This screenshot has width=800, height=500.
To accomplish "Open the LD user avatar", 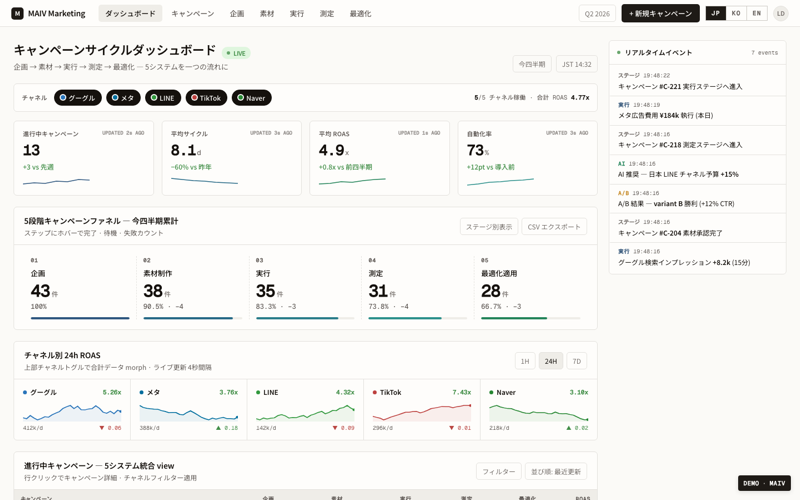I will tap(781, 13).
